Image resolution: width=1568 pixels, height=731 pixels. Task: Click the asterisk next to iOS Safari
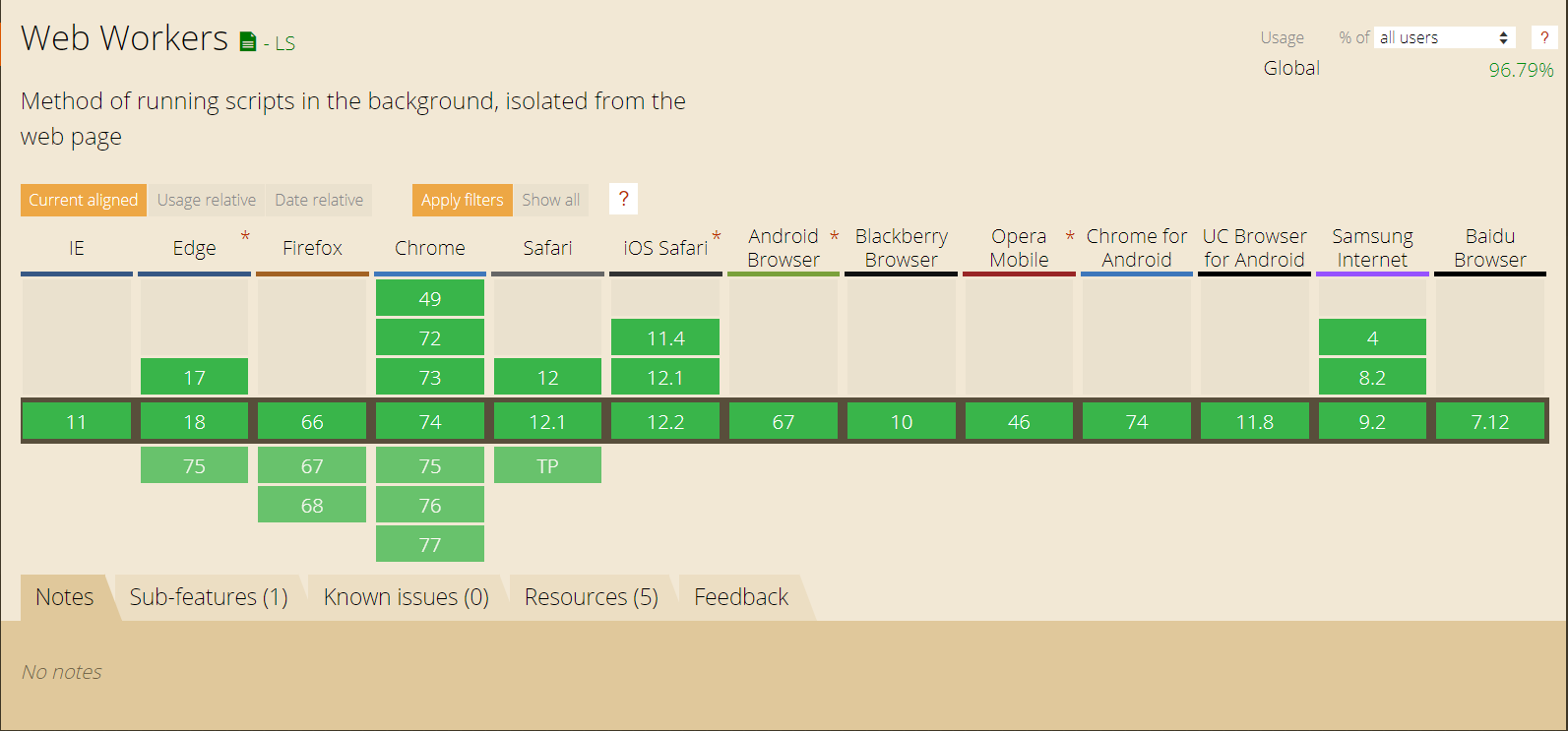717,237
